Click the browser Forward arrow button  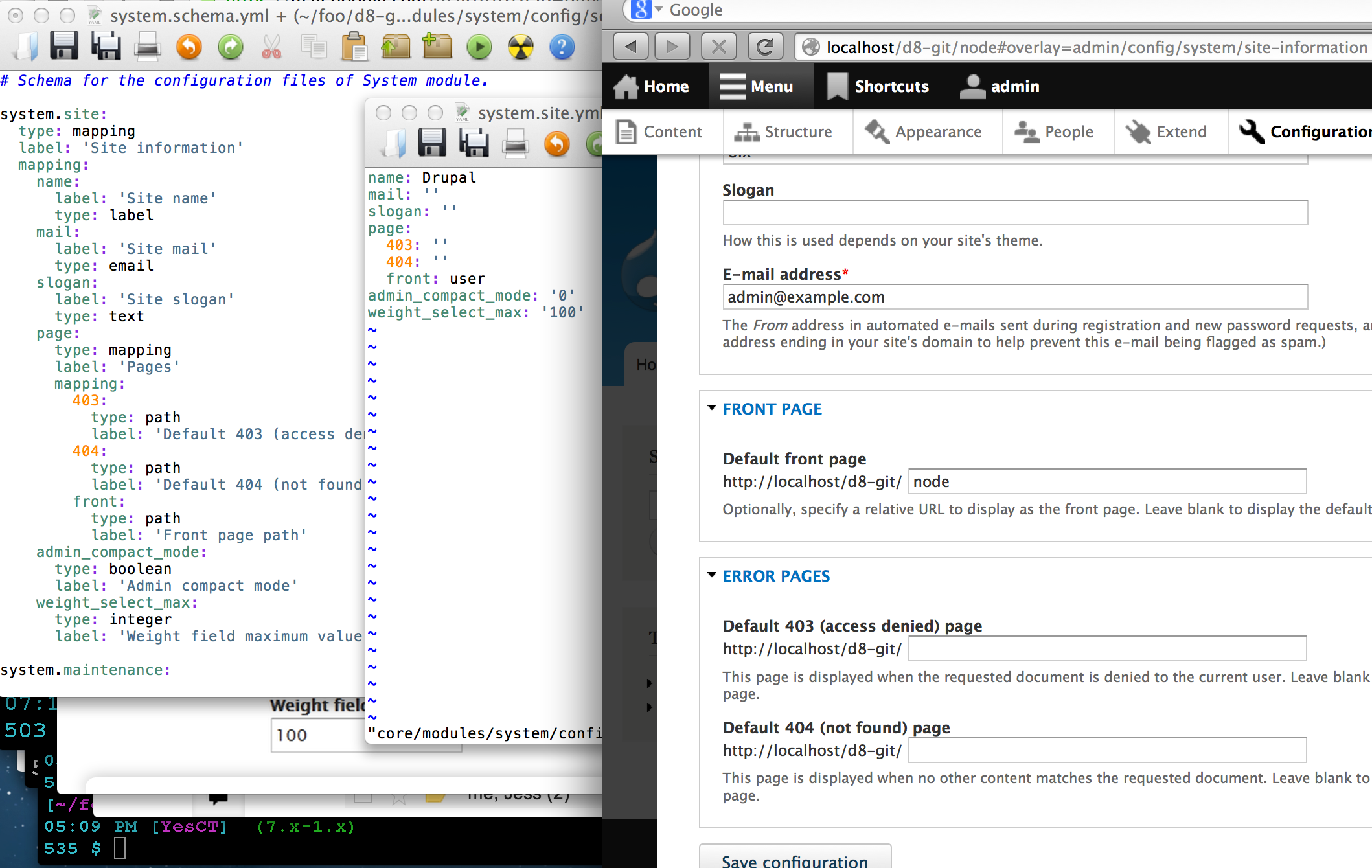click(x=672, y=47)
